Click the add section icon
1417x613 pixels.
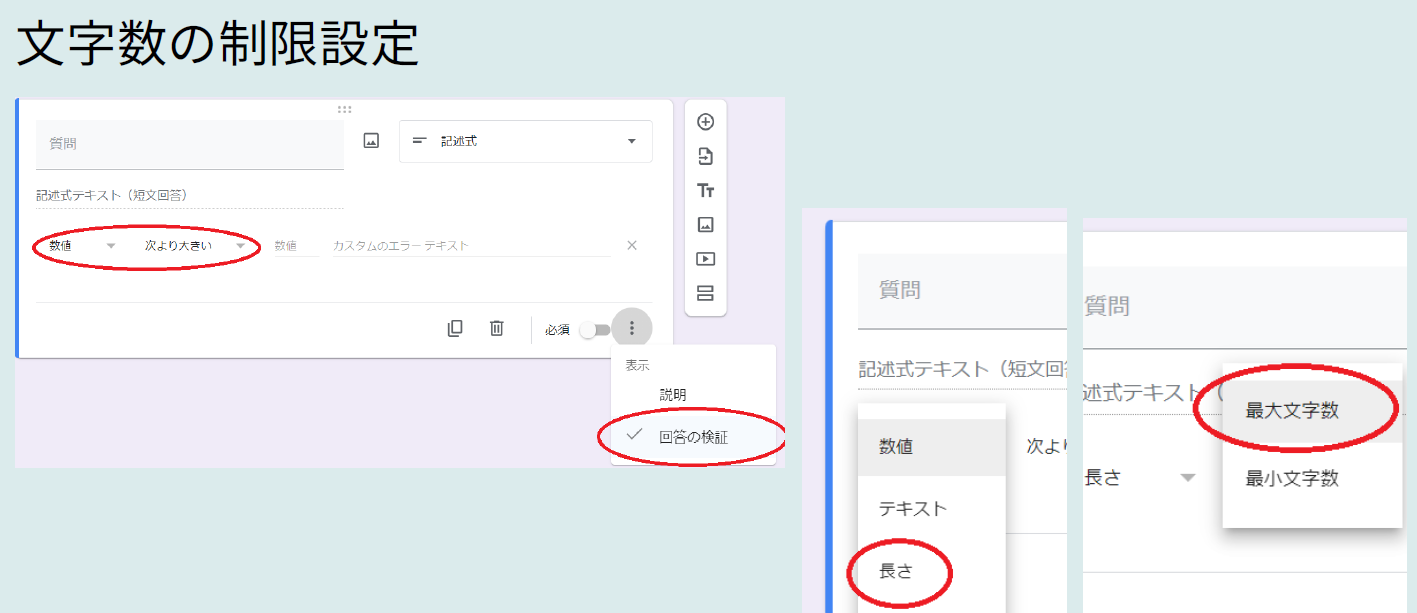click(705, 293)
